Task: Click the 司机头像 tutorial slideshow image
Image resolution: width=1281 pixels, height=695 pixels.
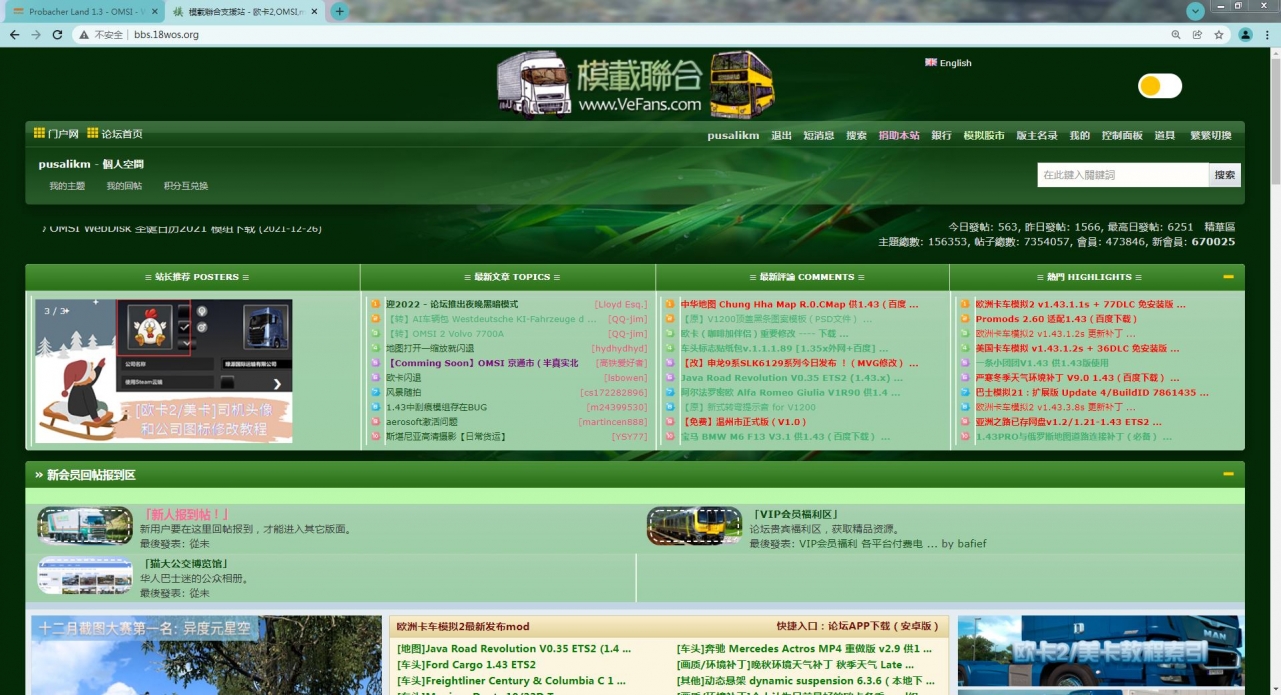Action: tap(164, 370)
